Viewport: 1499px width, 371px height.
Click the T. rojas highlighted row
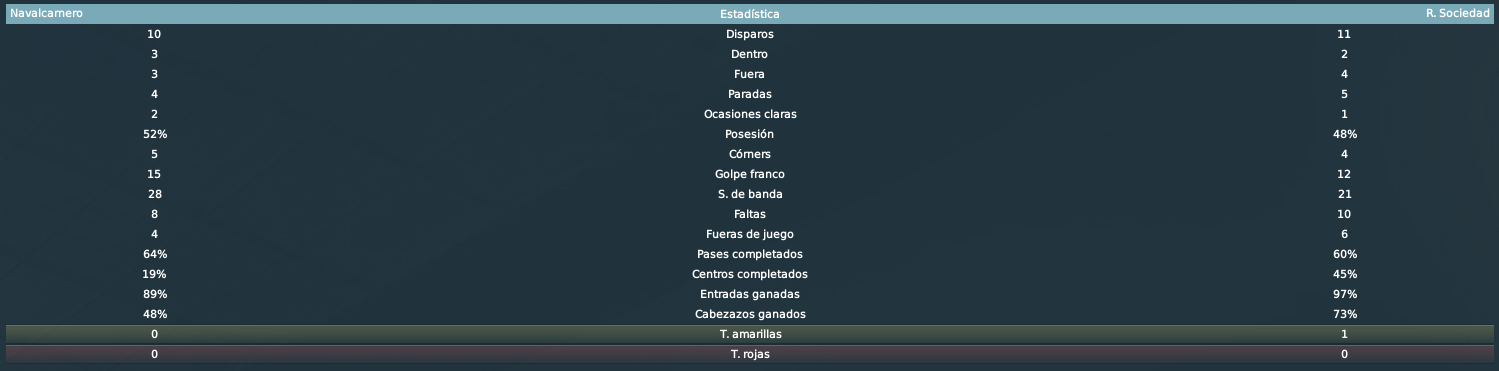[749, 354]
